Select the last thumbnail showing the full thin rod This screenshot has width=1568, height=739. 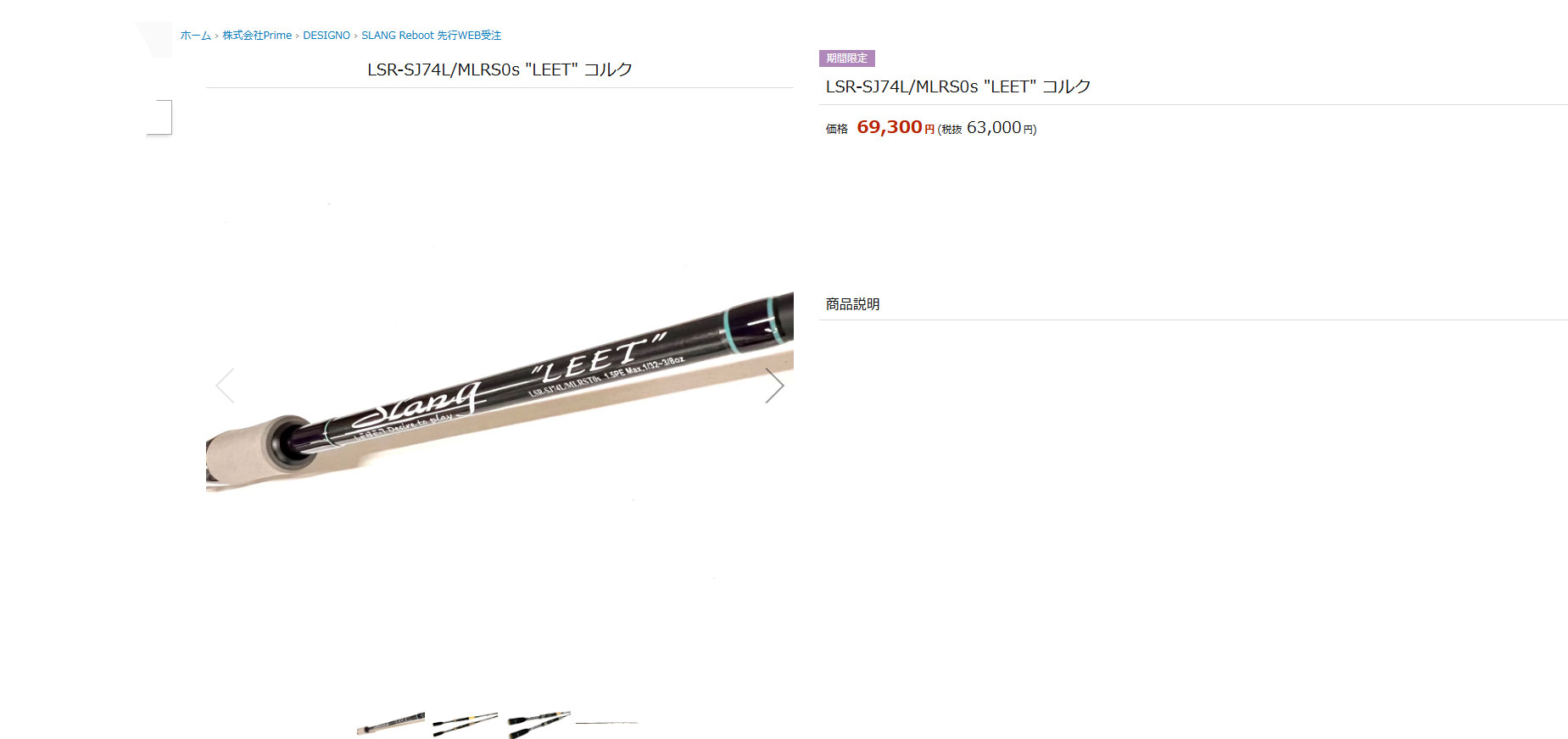(x=607, y=723)
